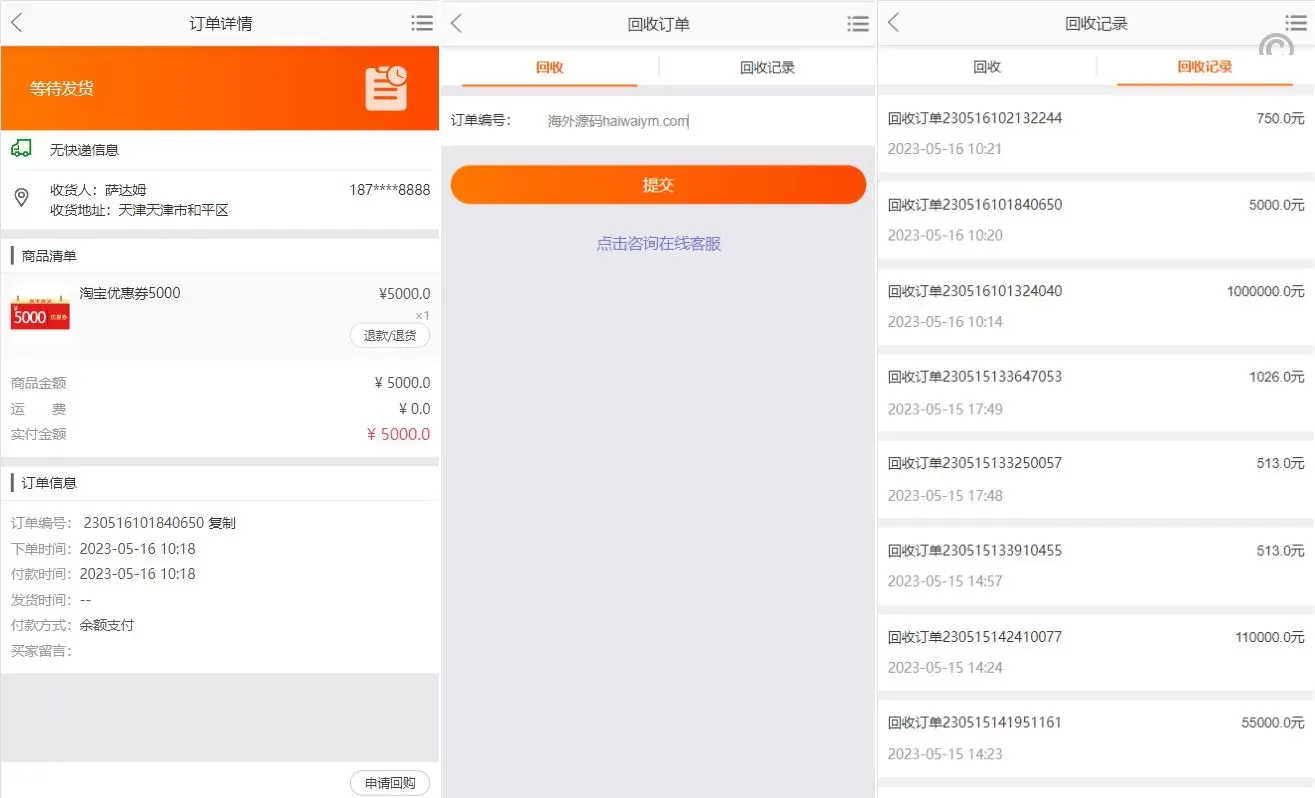Click the location pin address icon

[x=21, y=198]
